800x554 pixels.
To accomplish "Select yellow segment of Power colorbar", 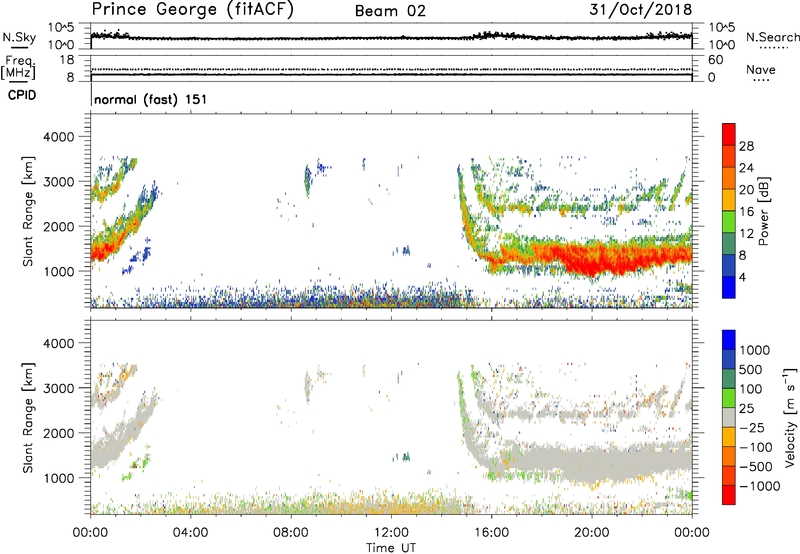I will tap(729, 200).
